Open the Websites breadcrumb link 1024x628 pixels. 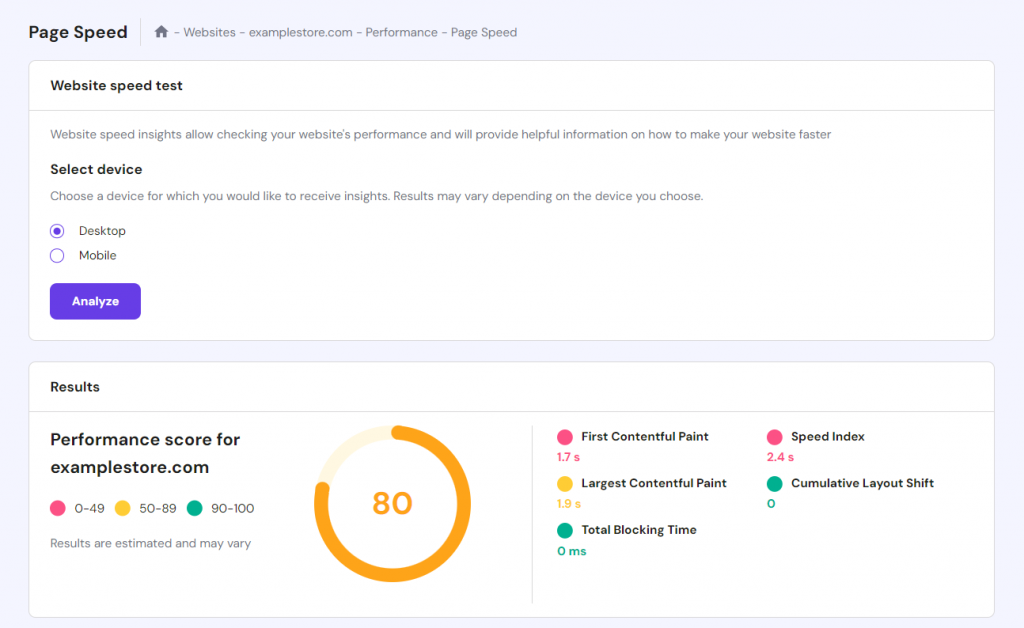pyautogui.click(x=209, y=32)
